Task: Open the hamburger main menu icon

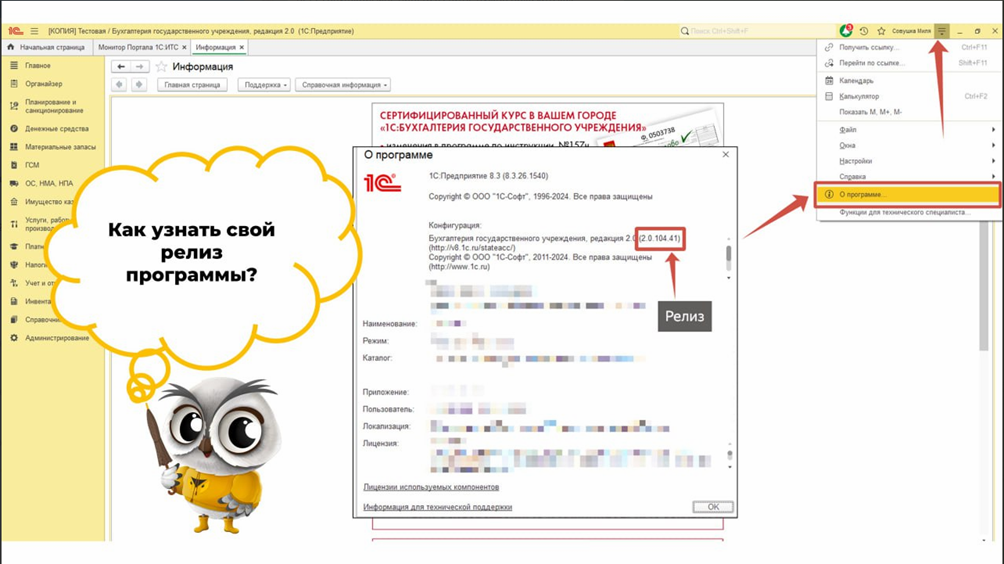Action: [x=34, y=31]
